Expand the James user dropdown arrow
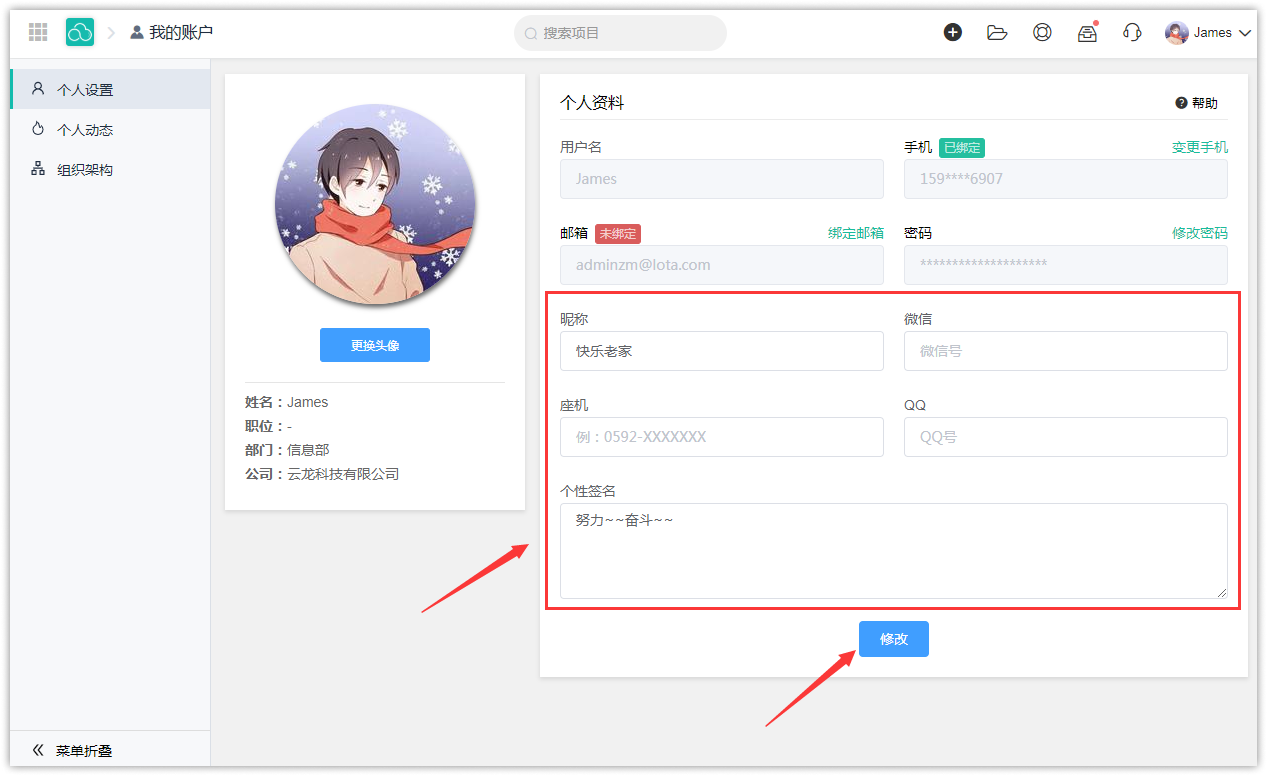The image size is (1267, 776). pyautogui.click(x=1245, y=33)
